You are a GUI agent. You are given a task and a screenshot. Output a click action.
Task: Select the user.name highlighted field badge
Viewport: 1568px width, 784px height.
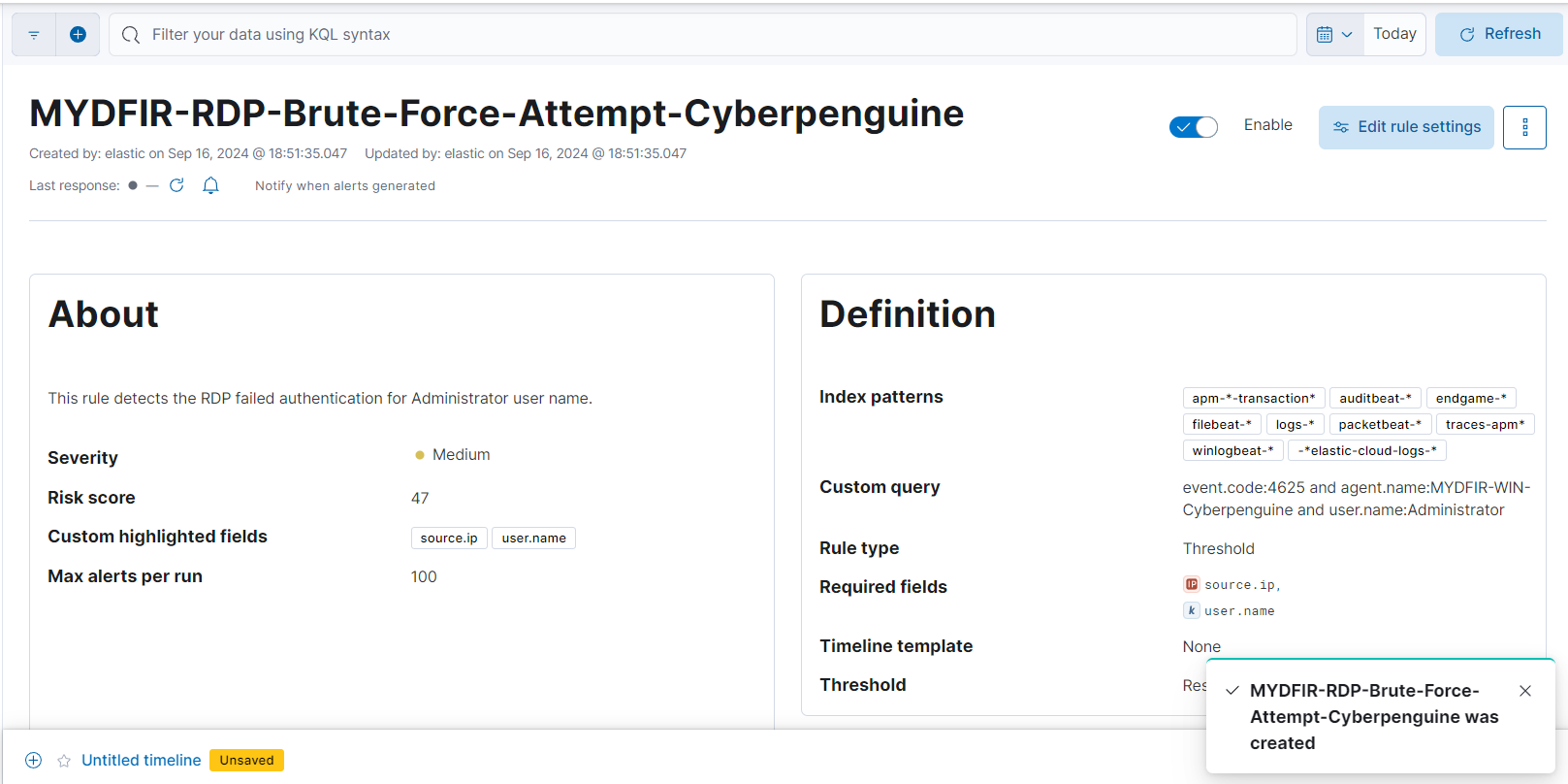click(x=533, y=539)
